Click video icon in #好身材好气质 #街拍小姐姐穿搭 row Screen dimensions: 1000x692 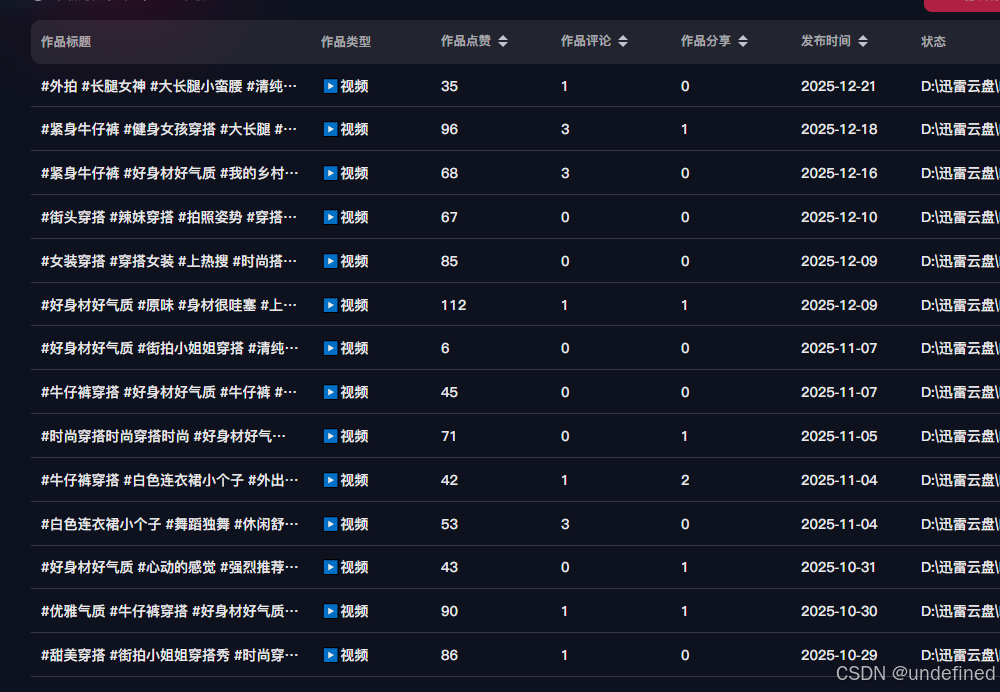330,348
